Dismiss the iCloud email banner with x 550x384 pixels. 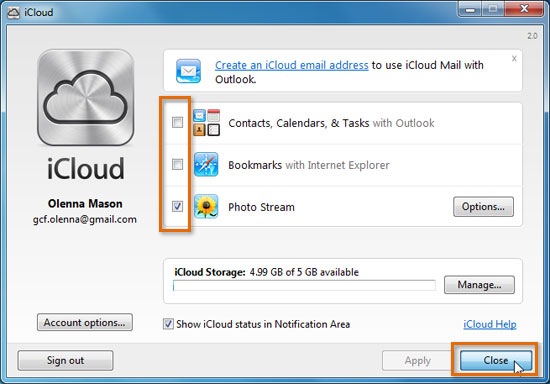click(x=514, y=59)
